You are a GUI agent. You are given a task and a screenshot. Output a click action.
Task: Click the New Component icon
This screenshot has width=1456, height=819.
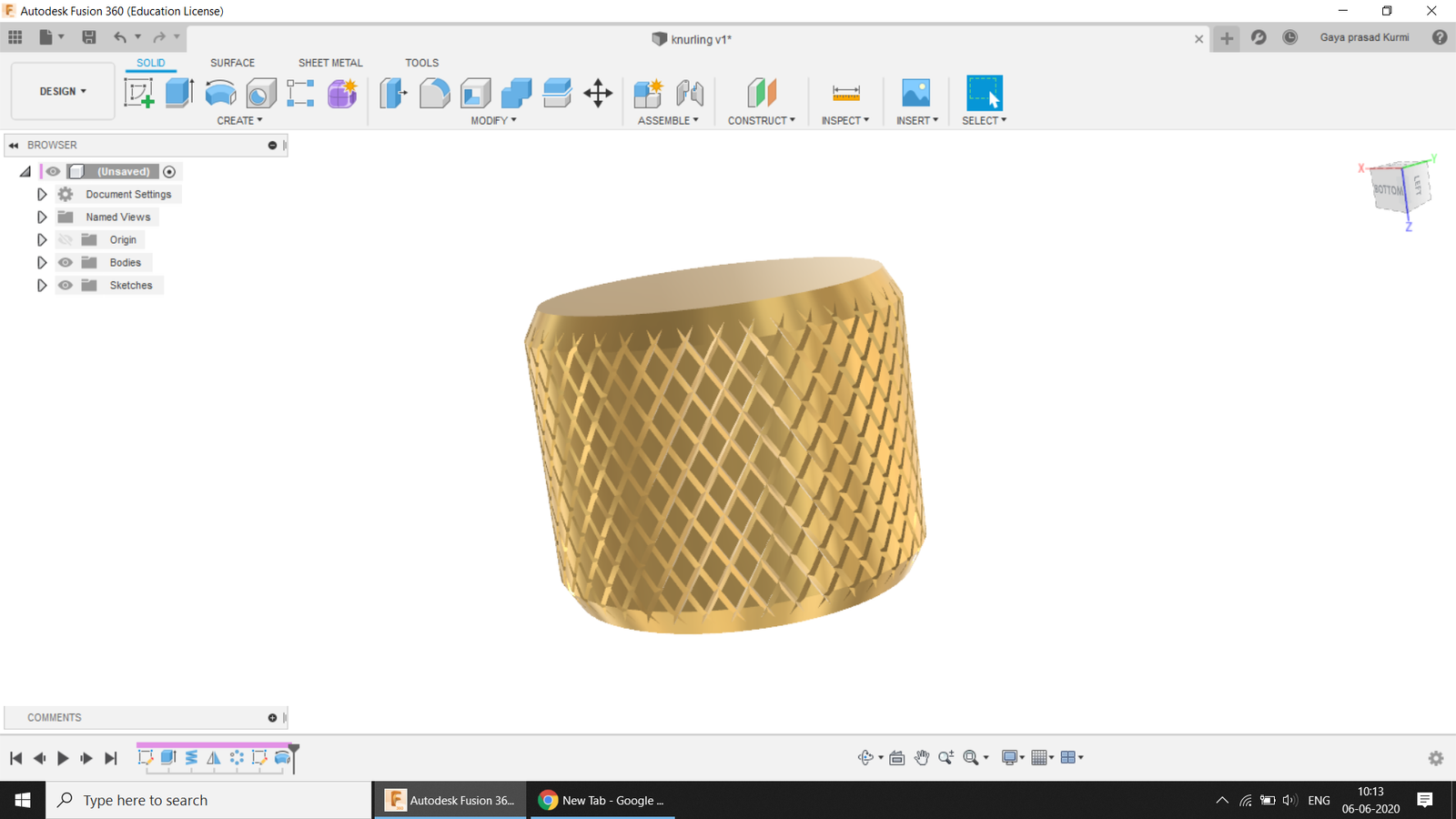click(648, 93)
